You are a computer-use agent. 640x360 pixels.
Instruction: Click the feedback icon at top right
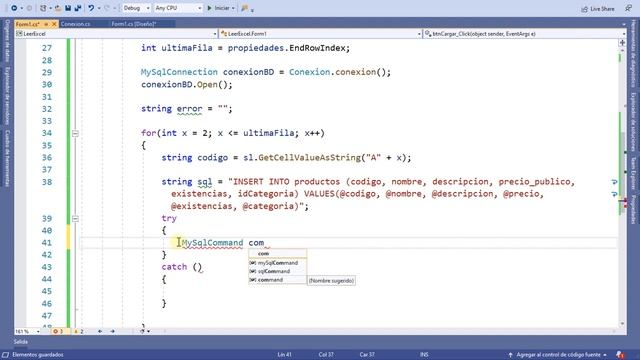(629, 8)
